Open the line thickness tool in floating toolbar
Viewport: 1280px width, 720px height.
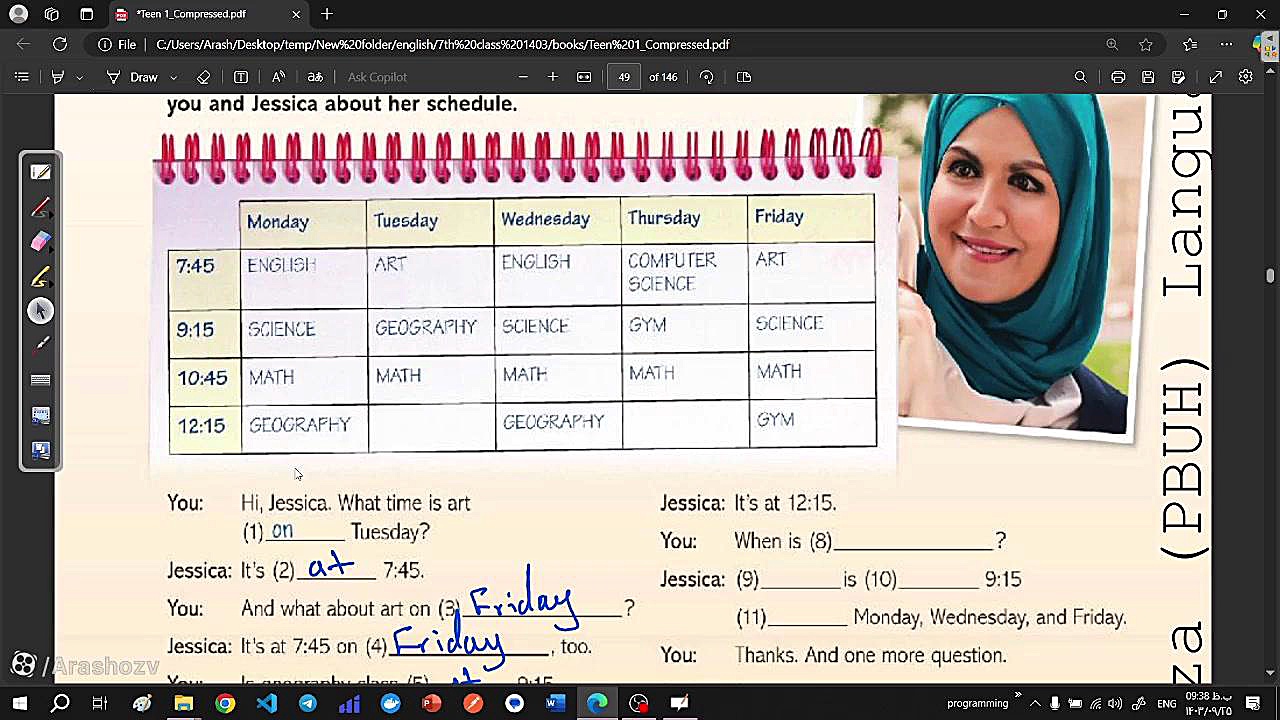41,380
